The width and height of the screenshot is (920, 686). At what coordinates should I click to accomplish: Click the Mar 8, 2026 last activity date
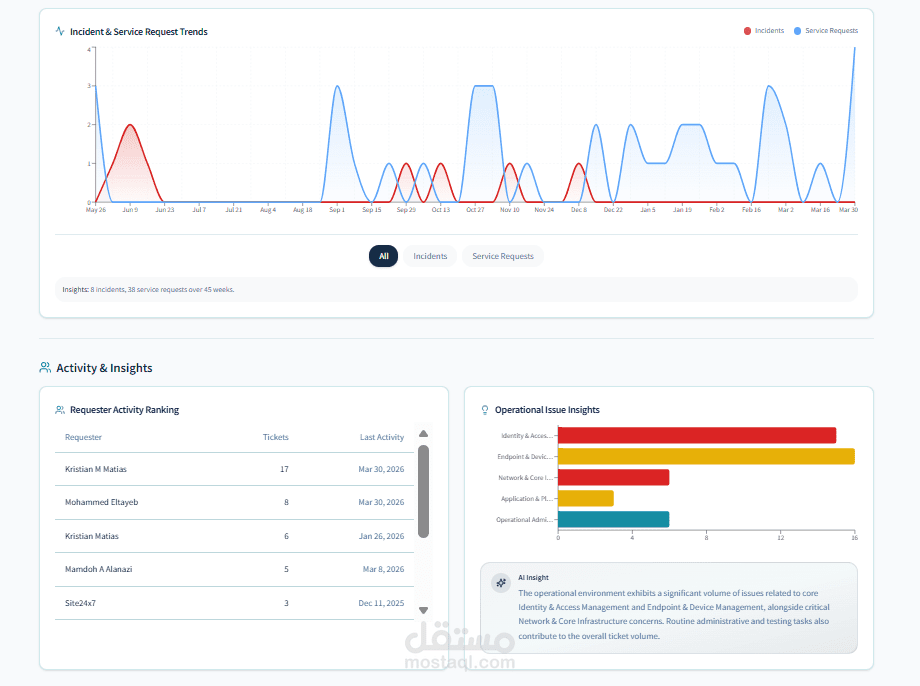click(383, 569)
